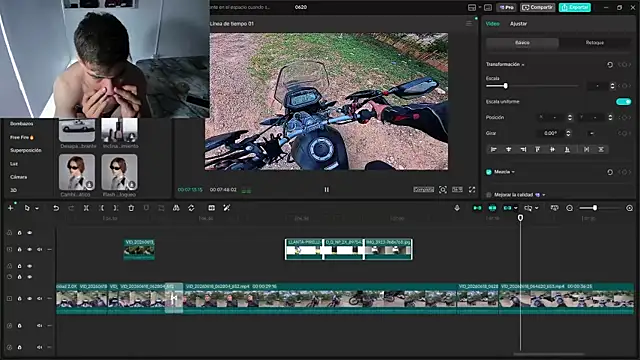This screenshot has width=640, height=360.
Task: Click the rotate icon in timeline toolbar
Action: pyautogui.click(x=191, y=208)
